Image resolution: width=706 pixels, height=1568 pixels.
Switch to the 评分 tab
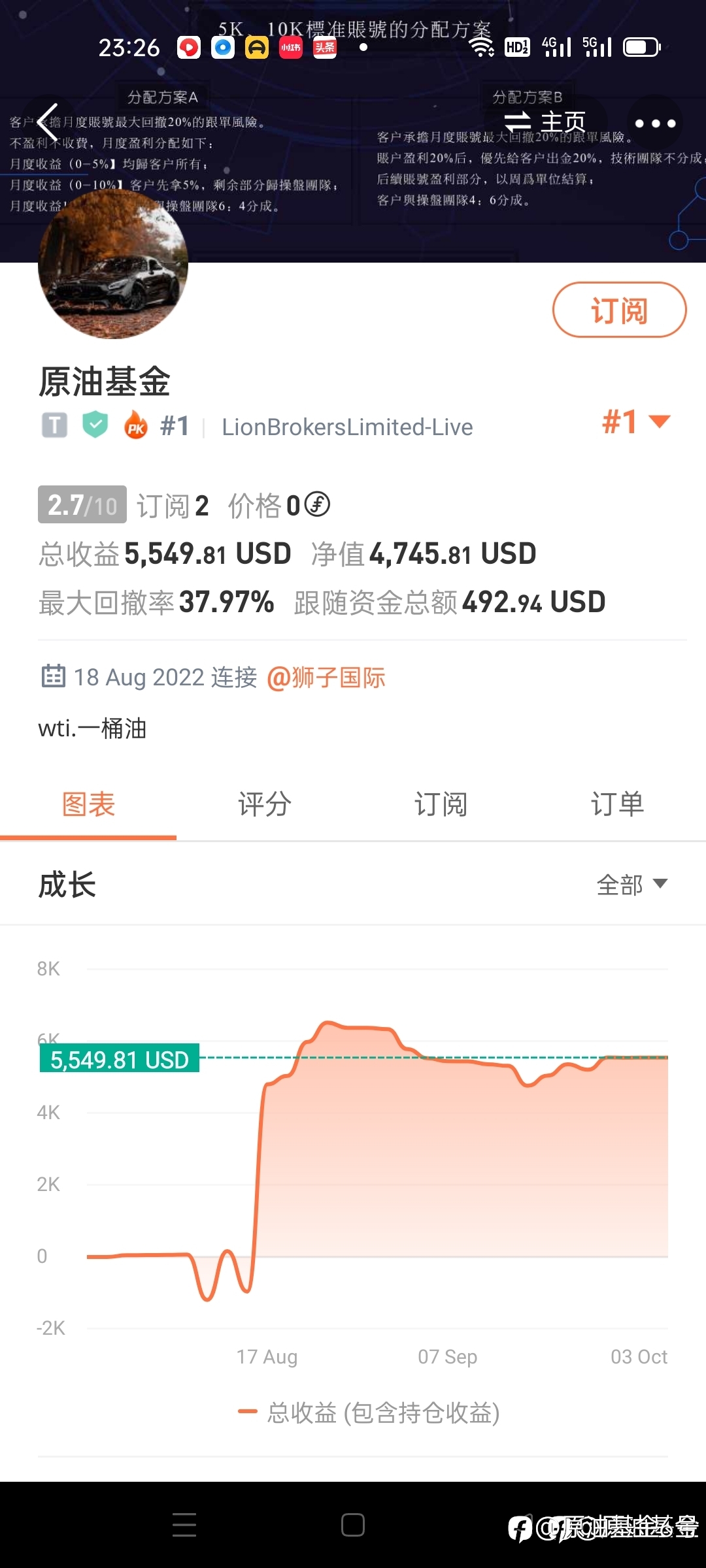coord(265,804)
